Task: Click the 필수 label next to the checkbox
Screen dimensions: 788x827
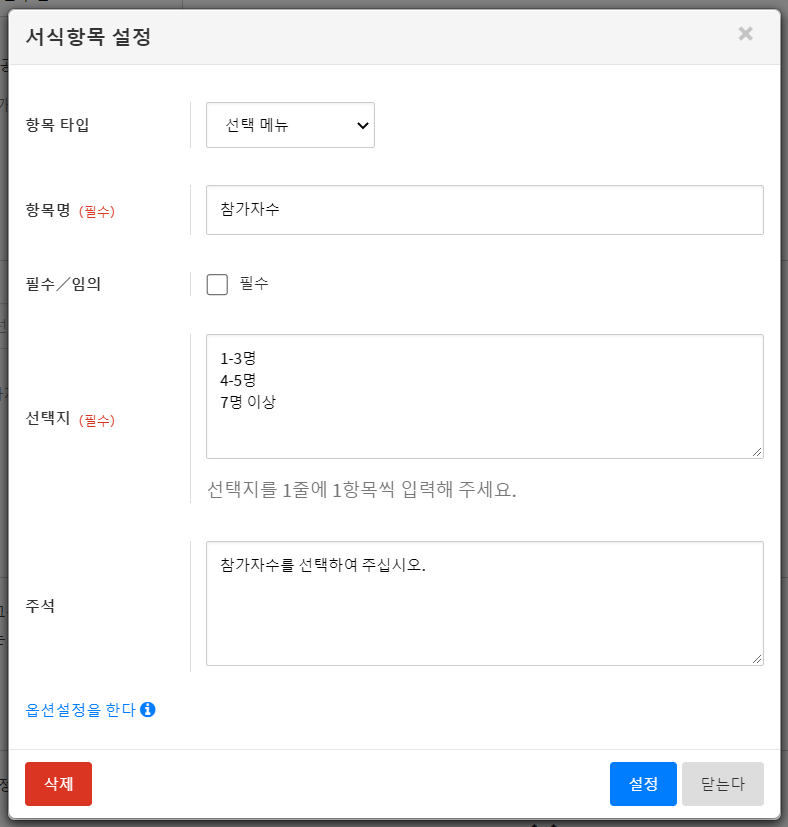Action: point(254,284)
